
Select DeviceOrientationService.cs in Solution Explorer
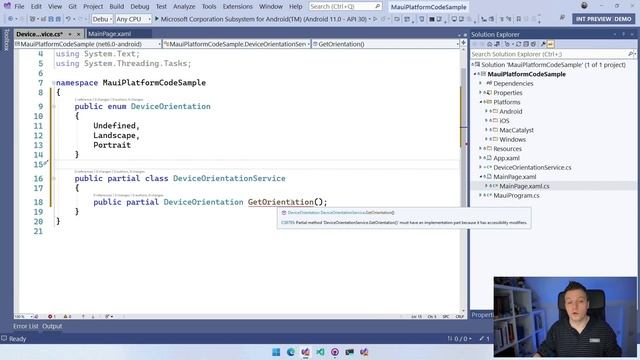(x=532, y=168)
